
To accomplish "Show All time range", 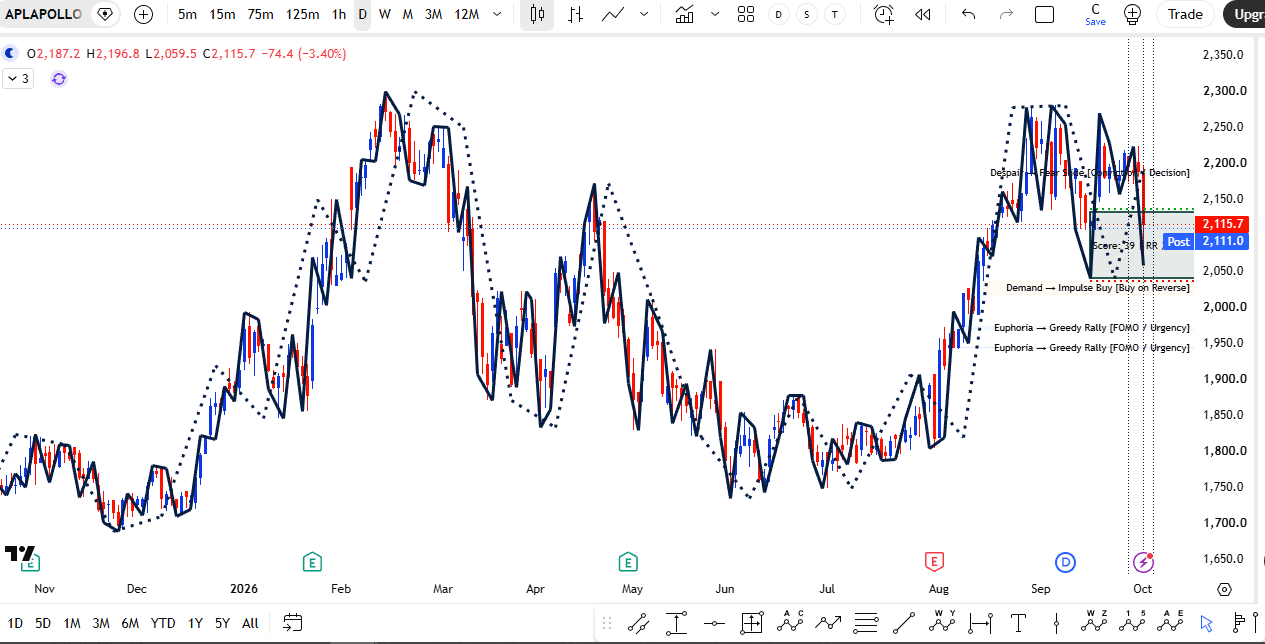I will [250, 623].
